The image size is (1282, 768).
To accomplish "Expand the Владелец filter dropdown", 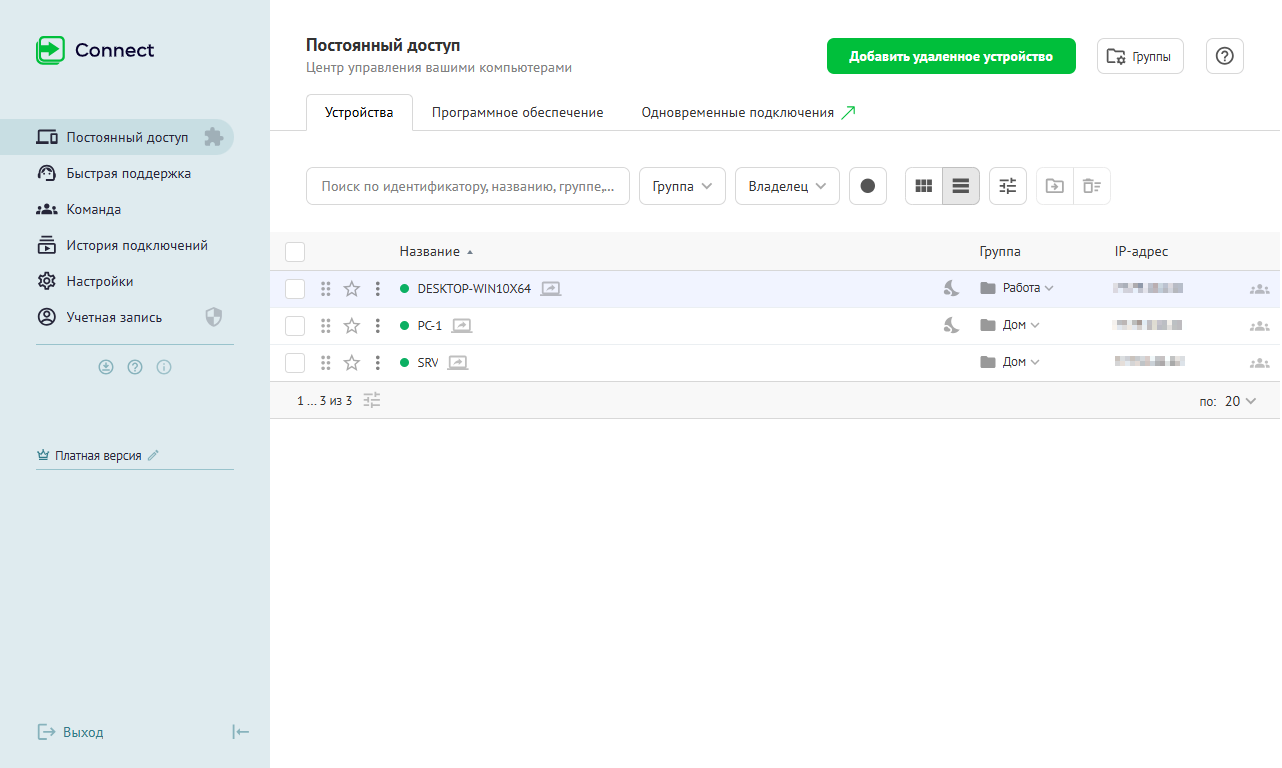I will coord(787,186).
